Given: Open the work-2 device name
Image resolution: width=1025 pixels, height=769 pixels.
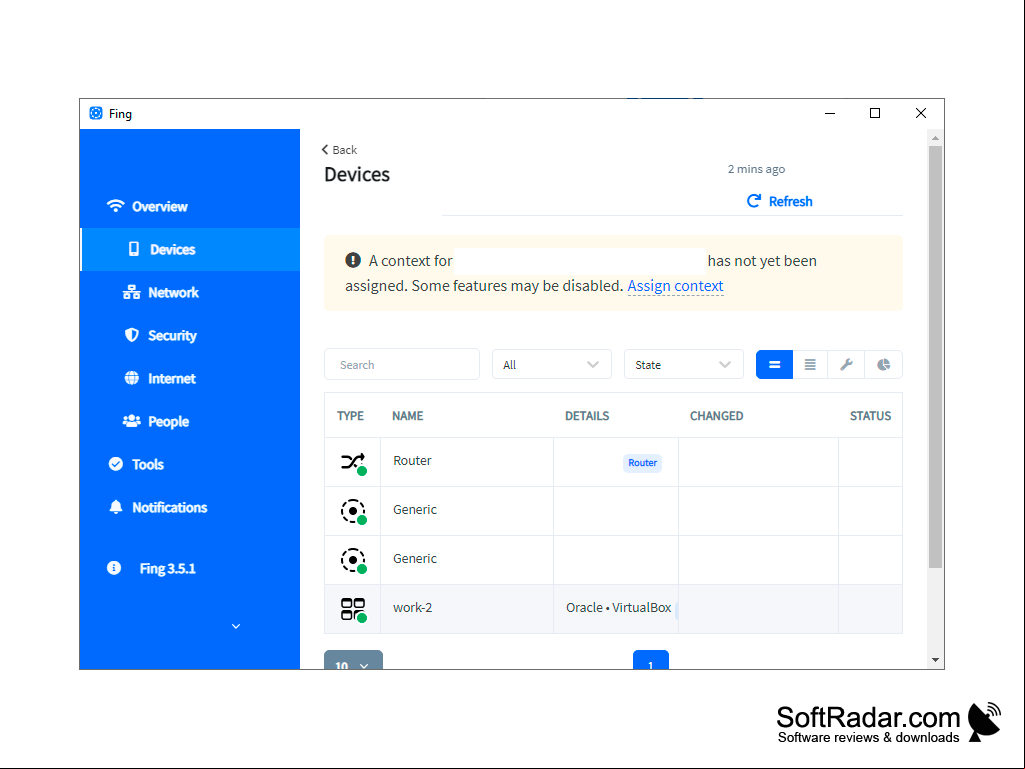Looking at the screenshot, I should 412,607.
